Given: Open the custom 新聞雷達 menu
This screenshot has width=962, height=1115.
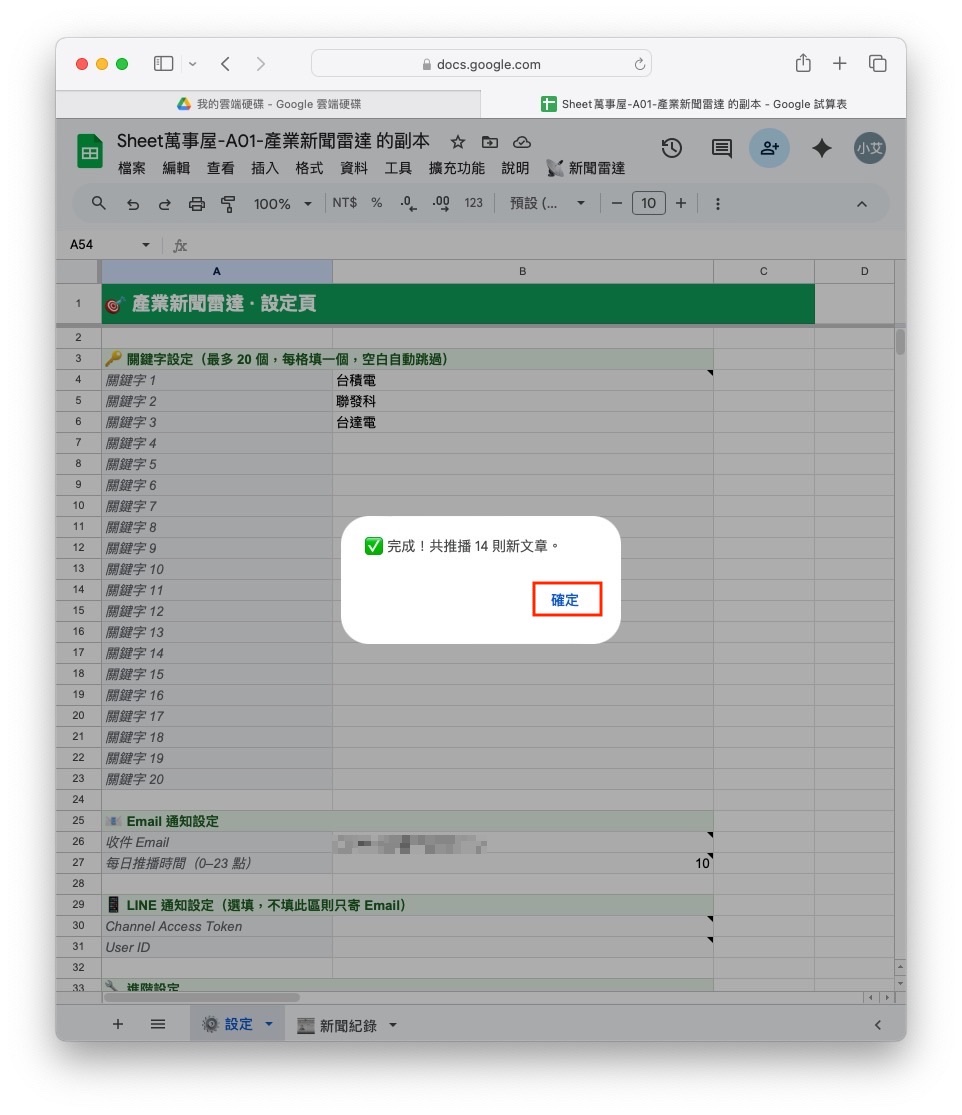Looking at the screenshot, I should tap(586, 168).
